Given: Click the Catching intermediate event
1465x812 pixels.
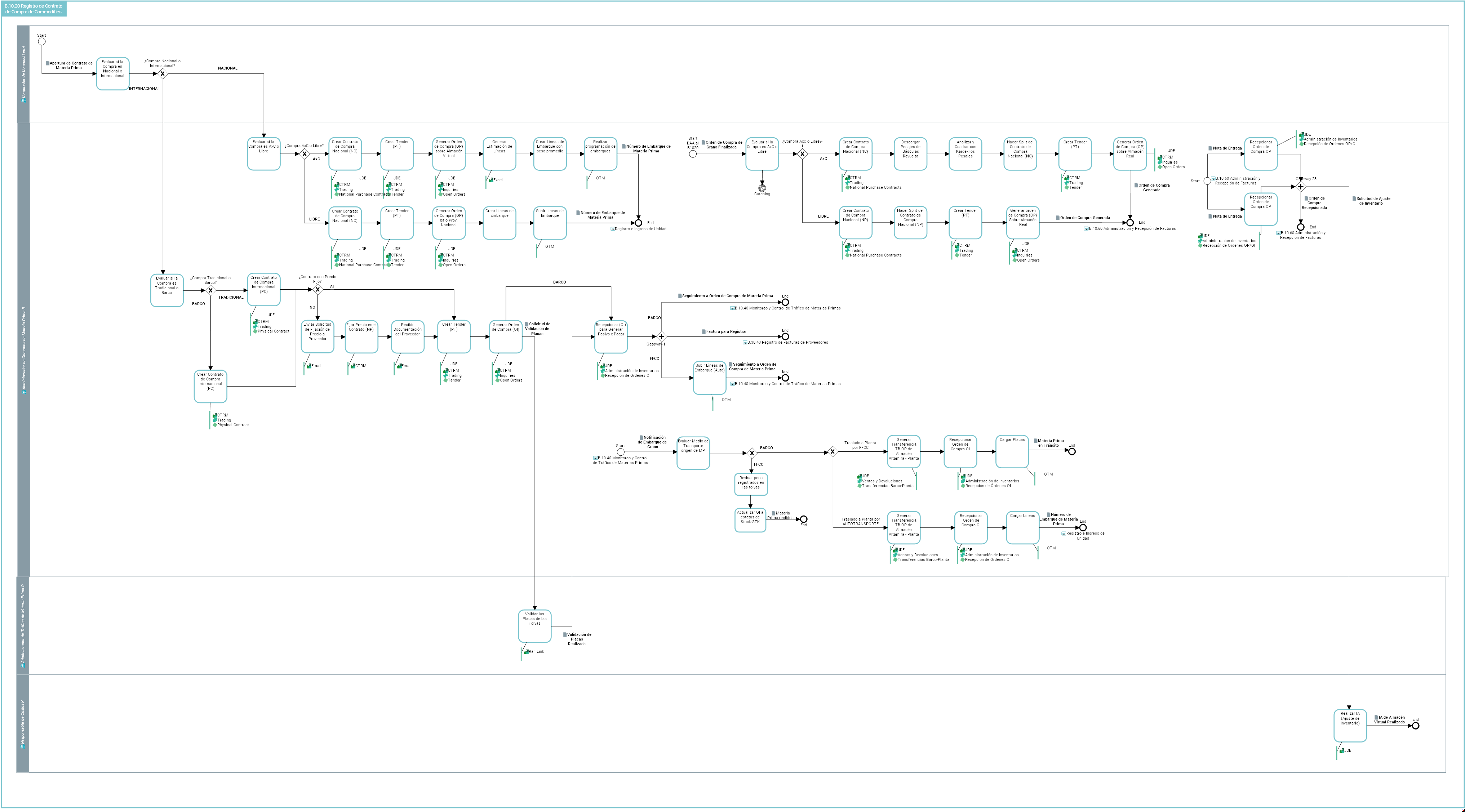Looking at the screenshot, I should [762, 188].
